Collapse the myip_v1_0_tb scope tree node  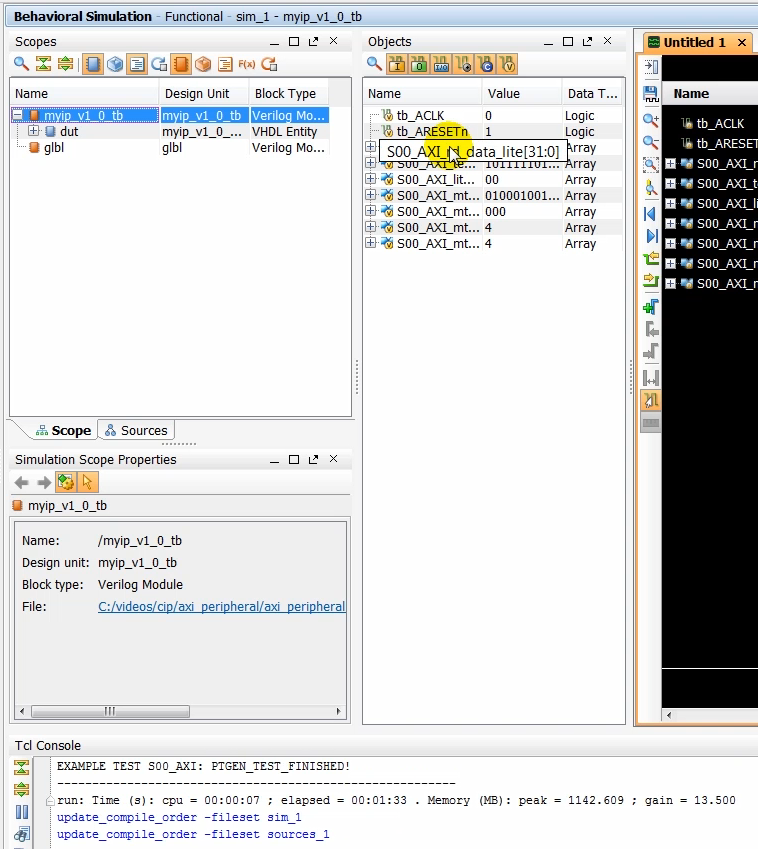coord(18,116)
